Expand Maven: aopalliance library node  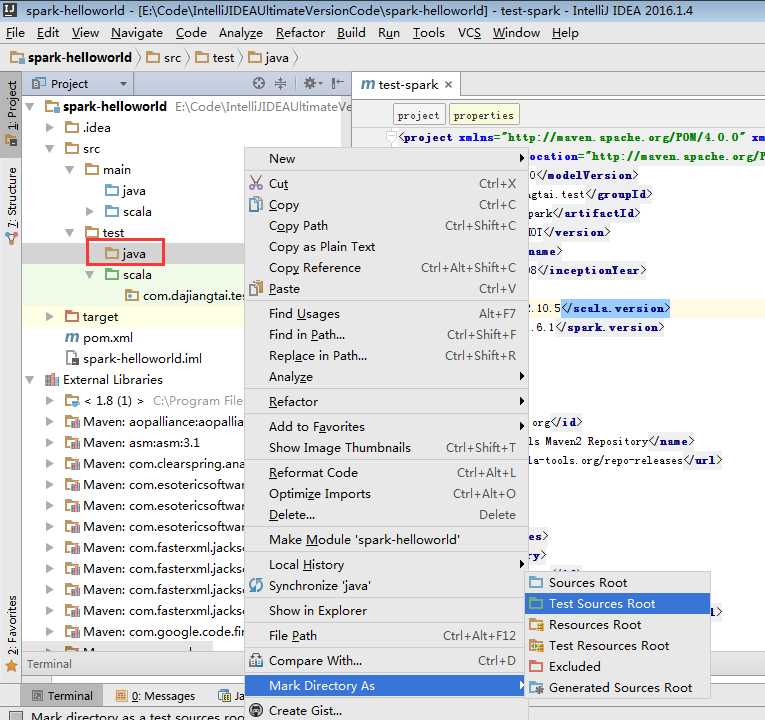click(x=50, y=421)
